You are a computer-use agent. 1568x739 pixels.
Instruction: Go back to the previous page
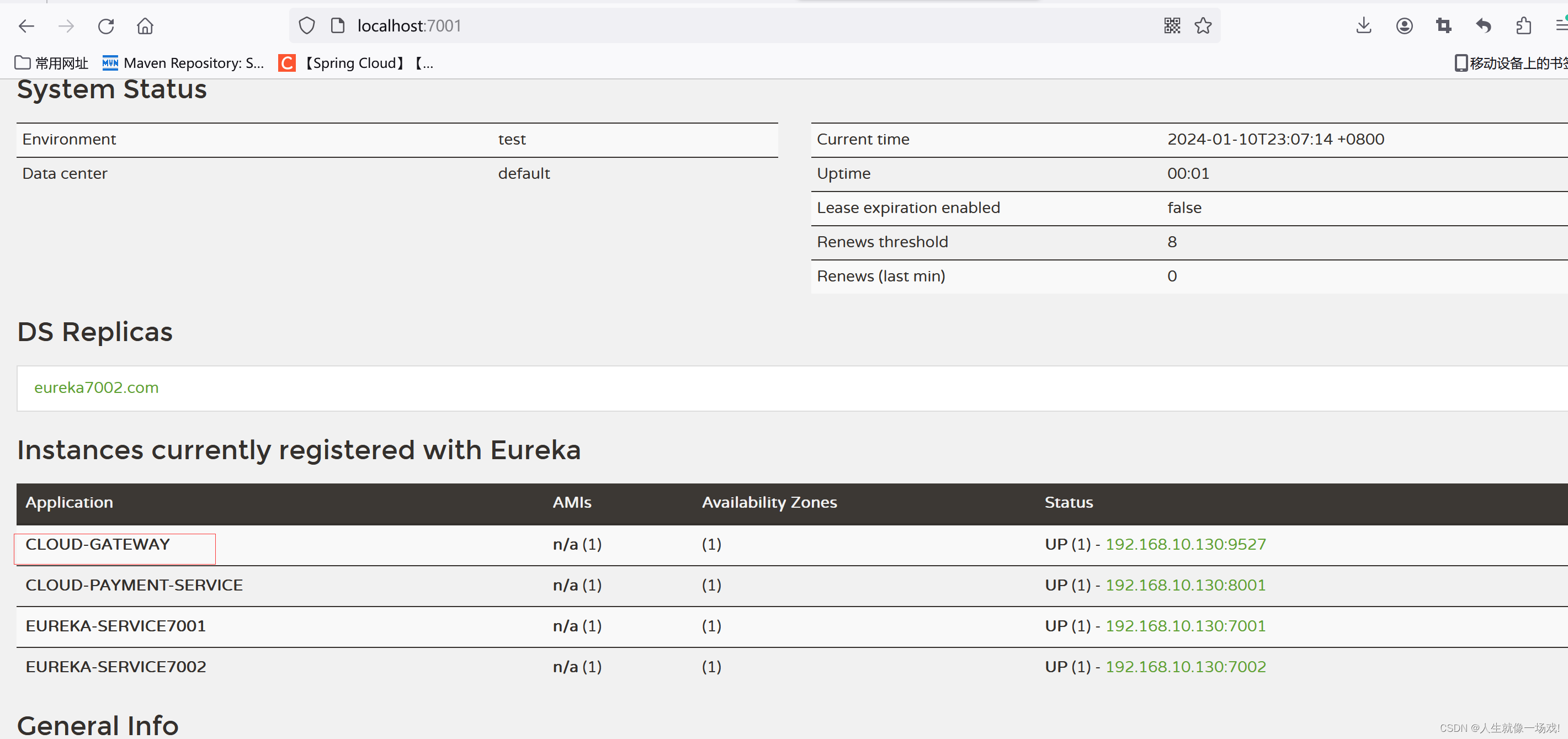[27, 26]
